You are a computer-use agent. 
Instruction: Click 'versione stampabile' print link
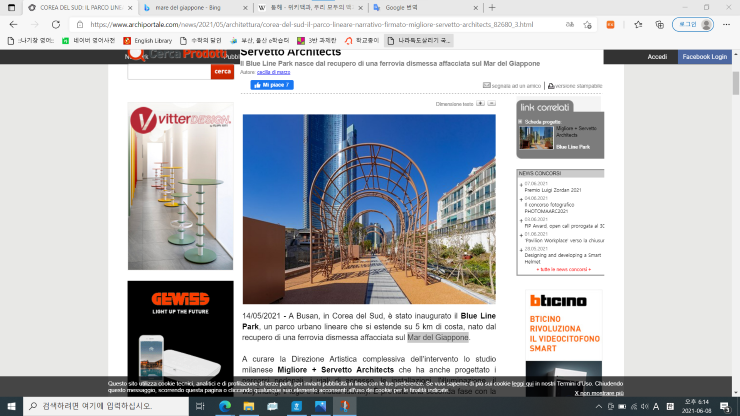(580, 85)
